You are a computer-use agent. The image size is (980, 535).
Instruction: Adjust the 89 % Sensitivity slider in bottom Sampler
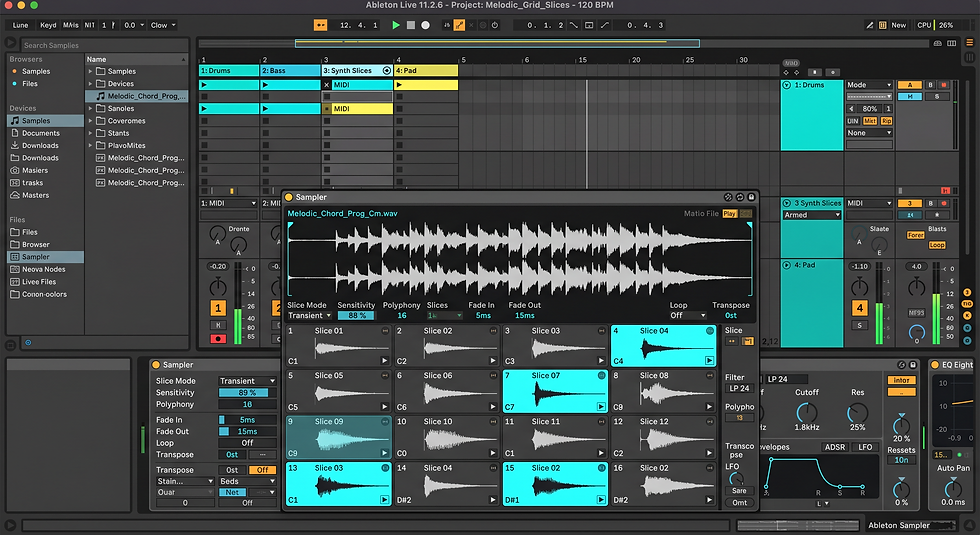(x=247, y=392)
